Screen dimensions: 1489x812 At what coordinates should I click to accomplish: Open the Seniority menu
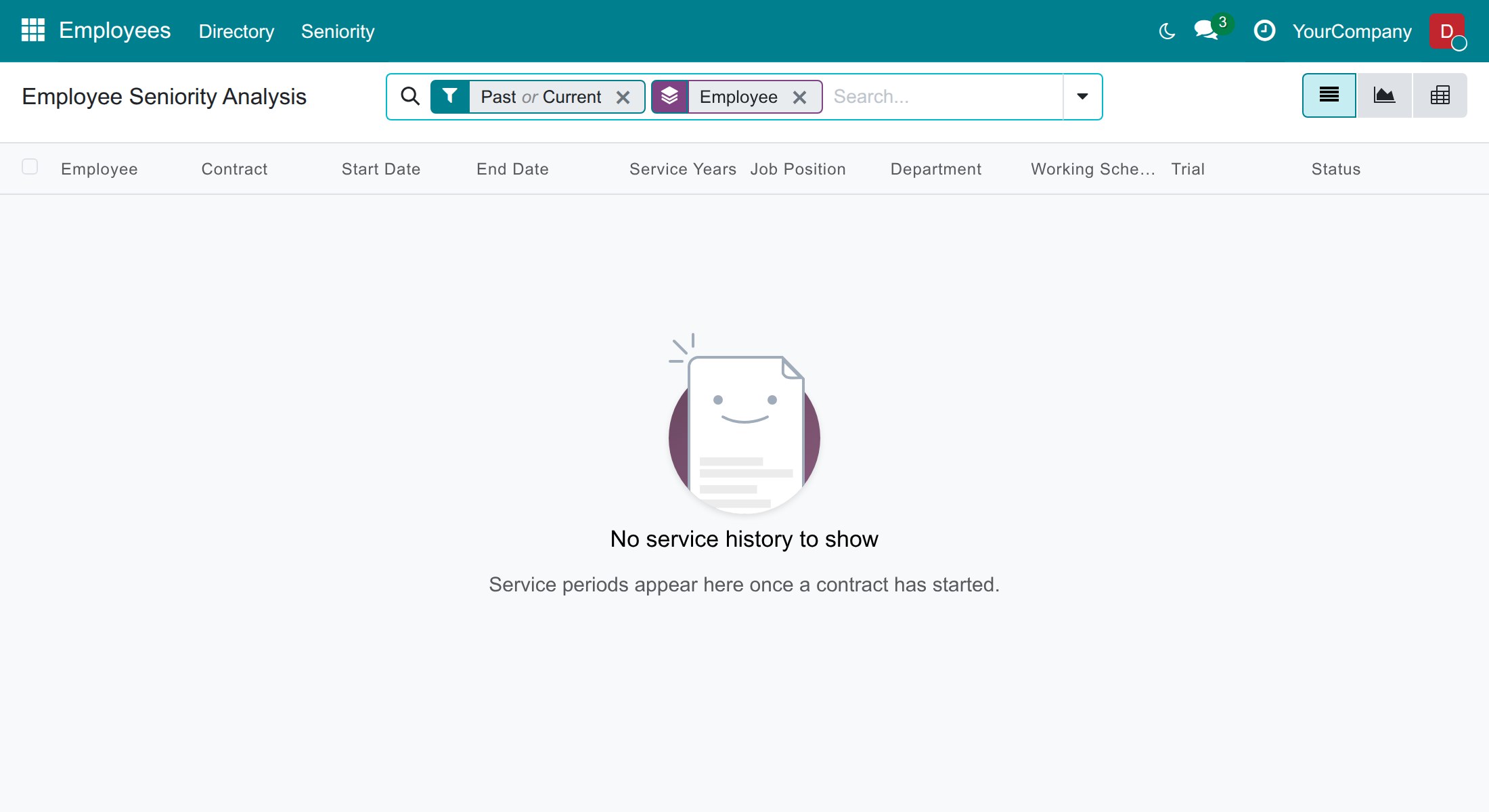338,31
